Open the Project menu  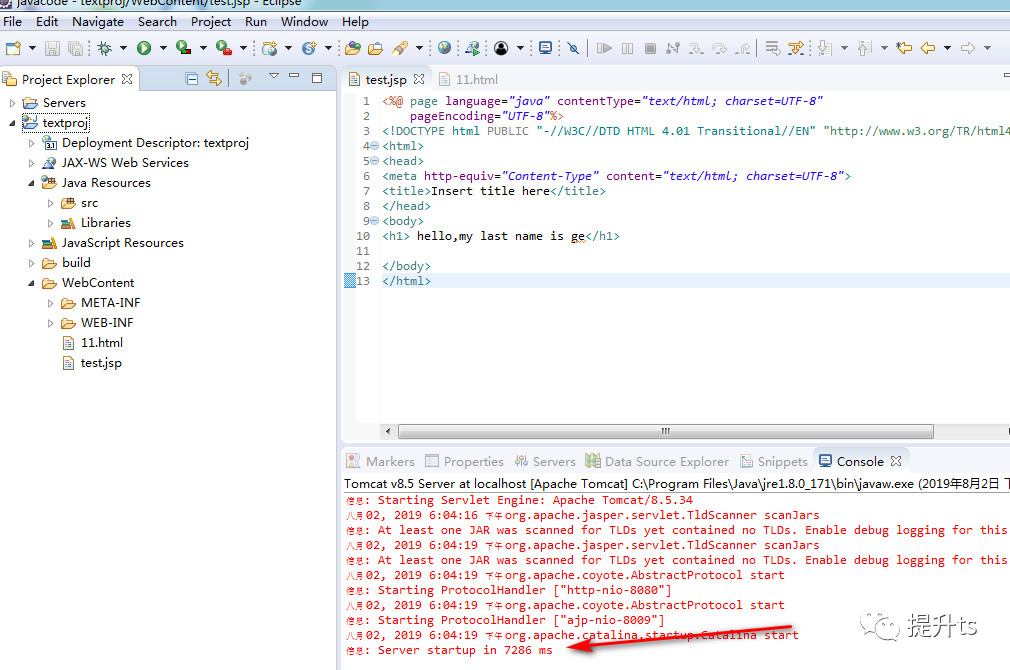211,21
